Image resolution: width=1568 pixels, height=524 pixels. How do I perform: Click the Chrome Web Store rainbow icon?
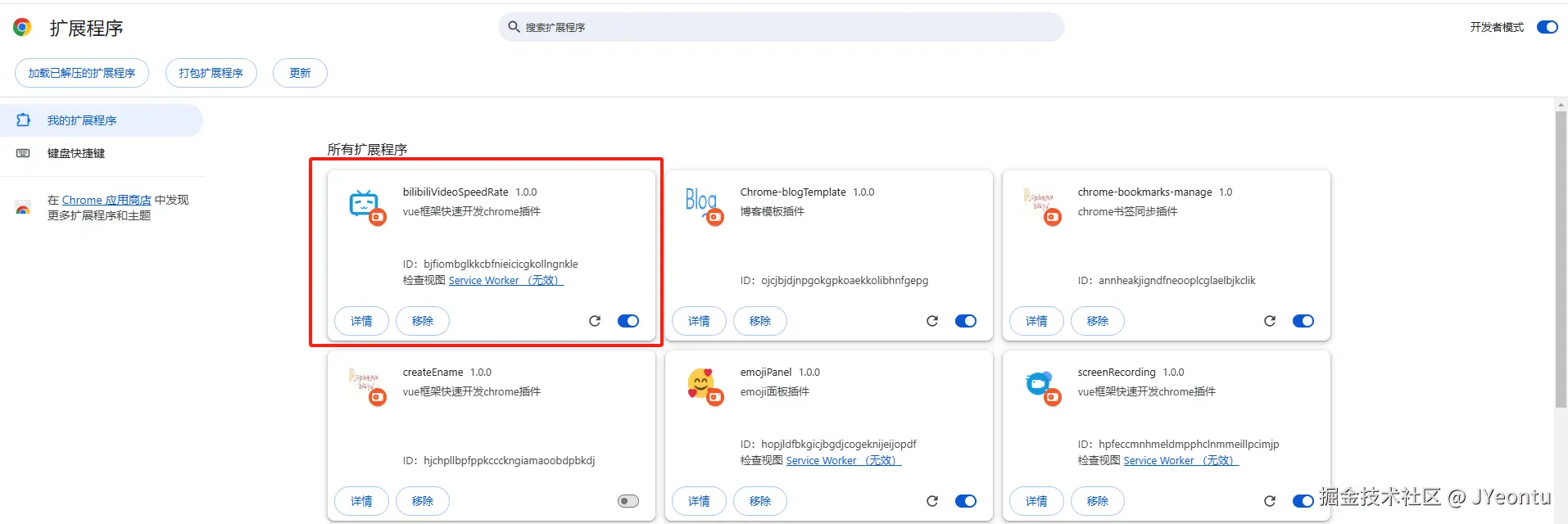point(23,208)
